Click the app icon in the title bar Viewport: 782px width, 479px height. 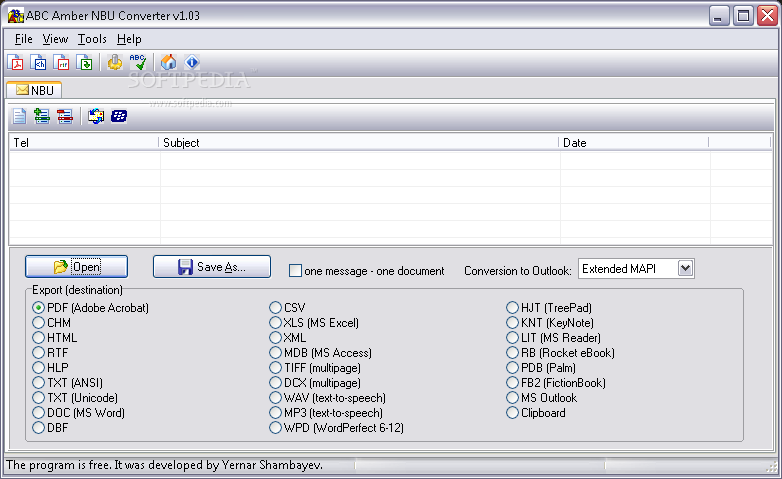point(15,15)
